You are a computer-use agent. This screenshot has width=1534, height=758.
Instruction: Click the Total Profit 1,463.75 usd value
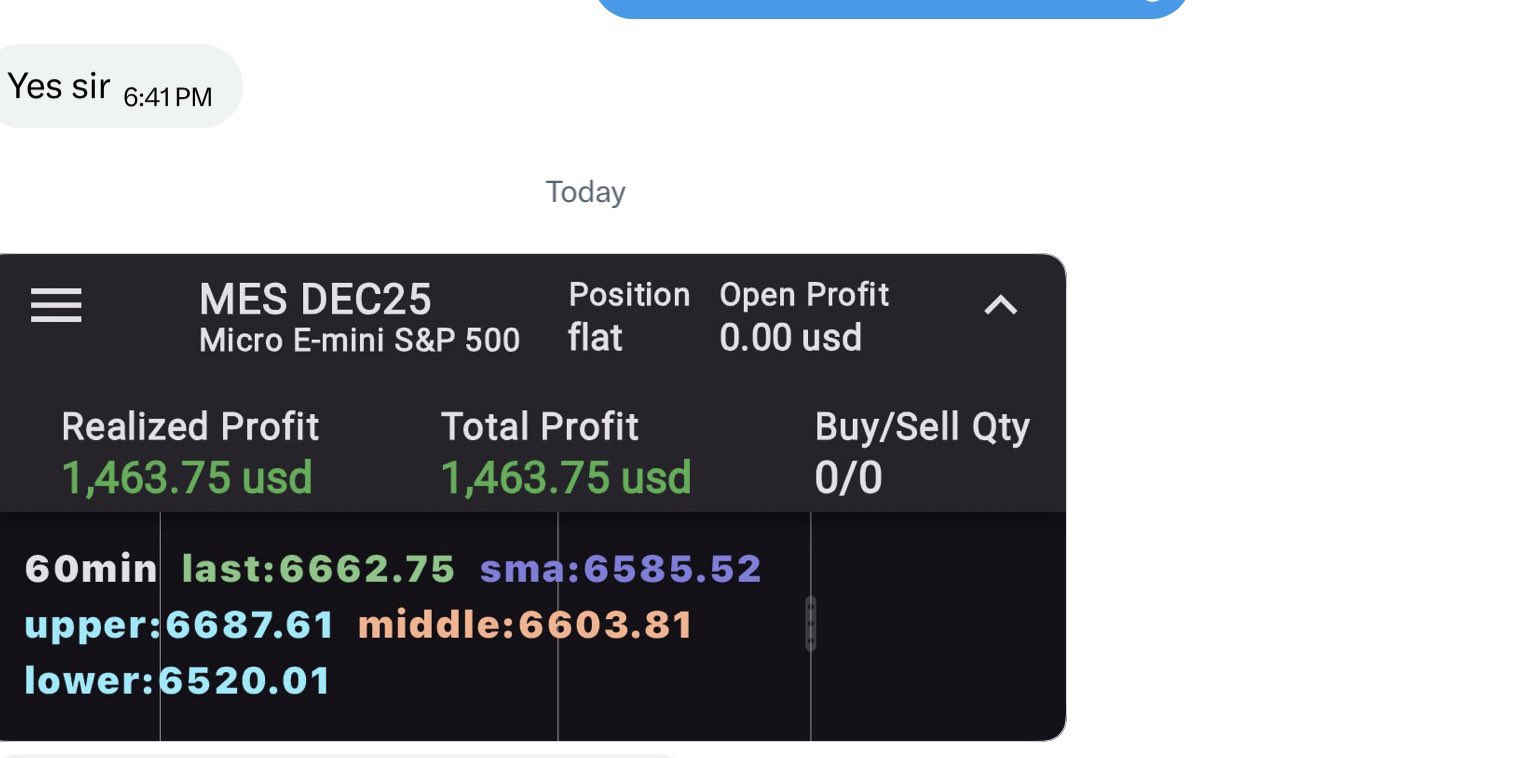coord(566,478)
